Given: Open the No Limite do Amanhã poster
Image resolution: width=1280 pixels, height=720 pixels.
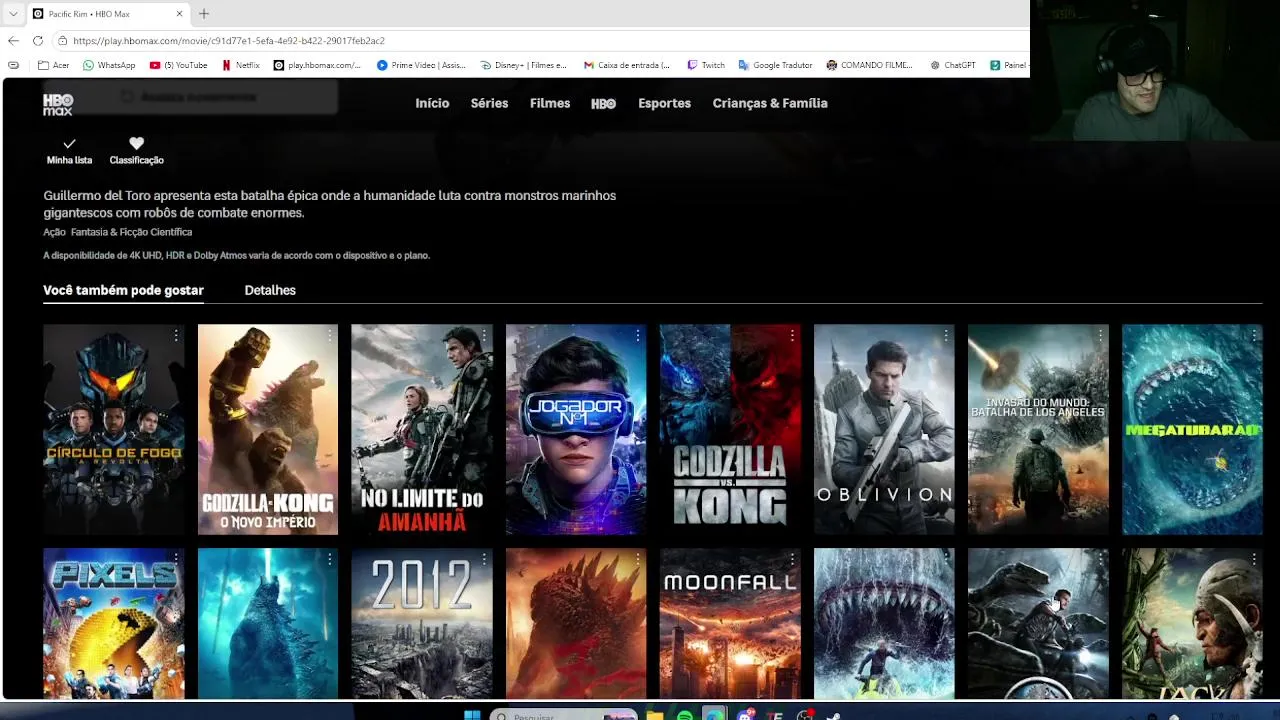Looking at the screenshot, I should click(x=421, y=429).
